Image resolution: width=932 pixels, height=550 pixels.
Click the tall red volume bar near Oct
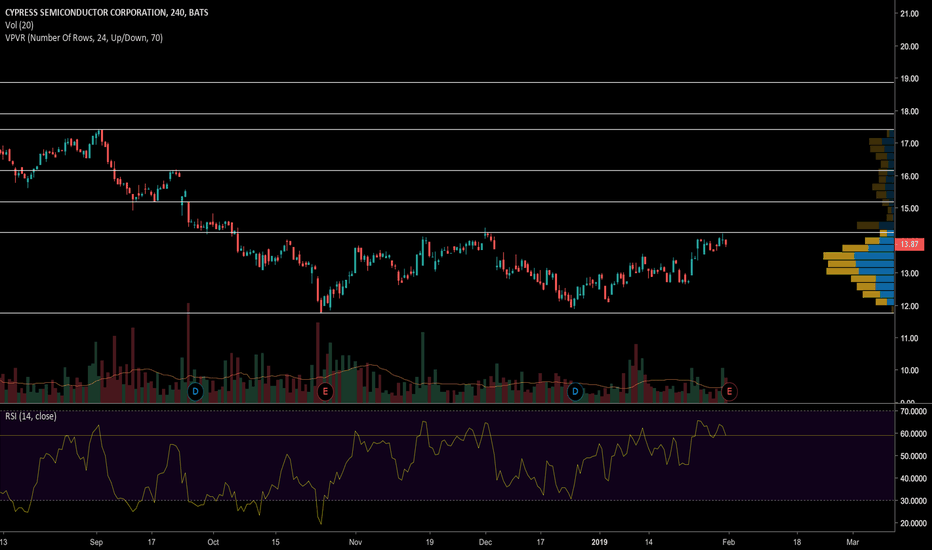188,353
